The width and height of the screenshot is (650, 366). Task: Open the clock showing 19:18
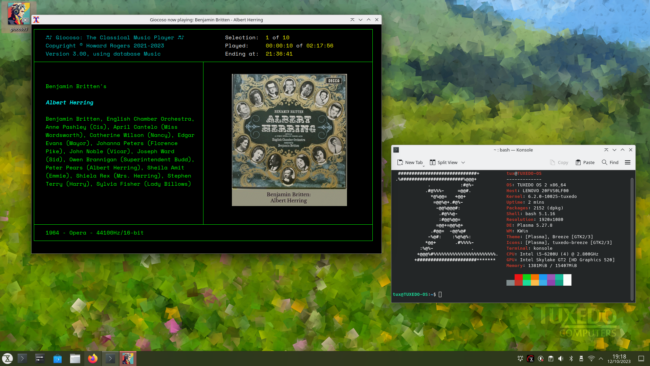point(619,359)
